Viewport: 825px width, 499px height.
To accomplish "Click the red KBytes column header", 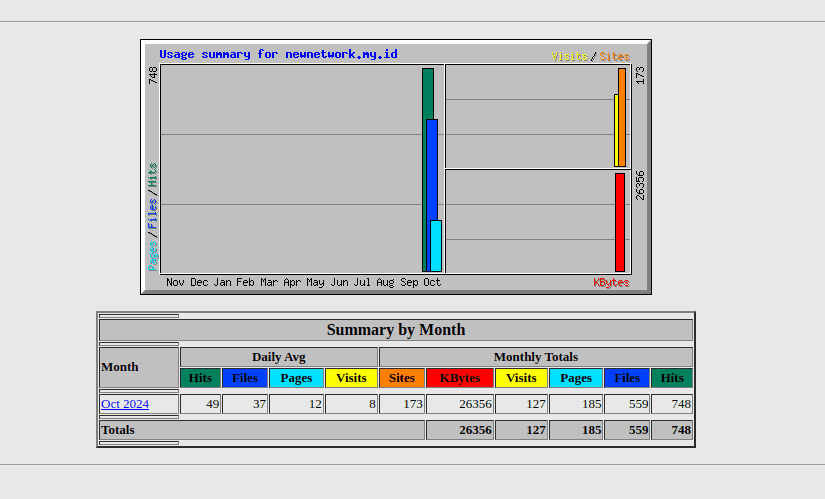I will 460,378.
